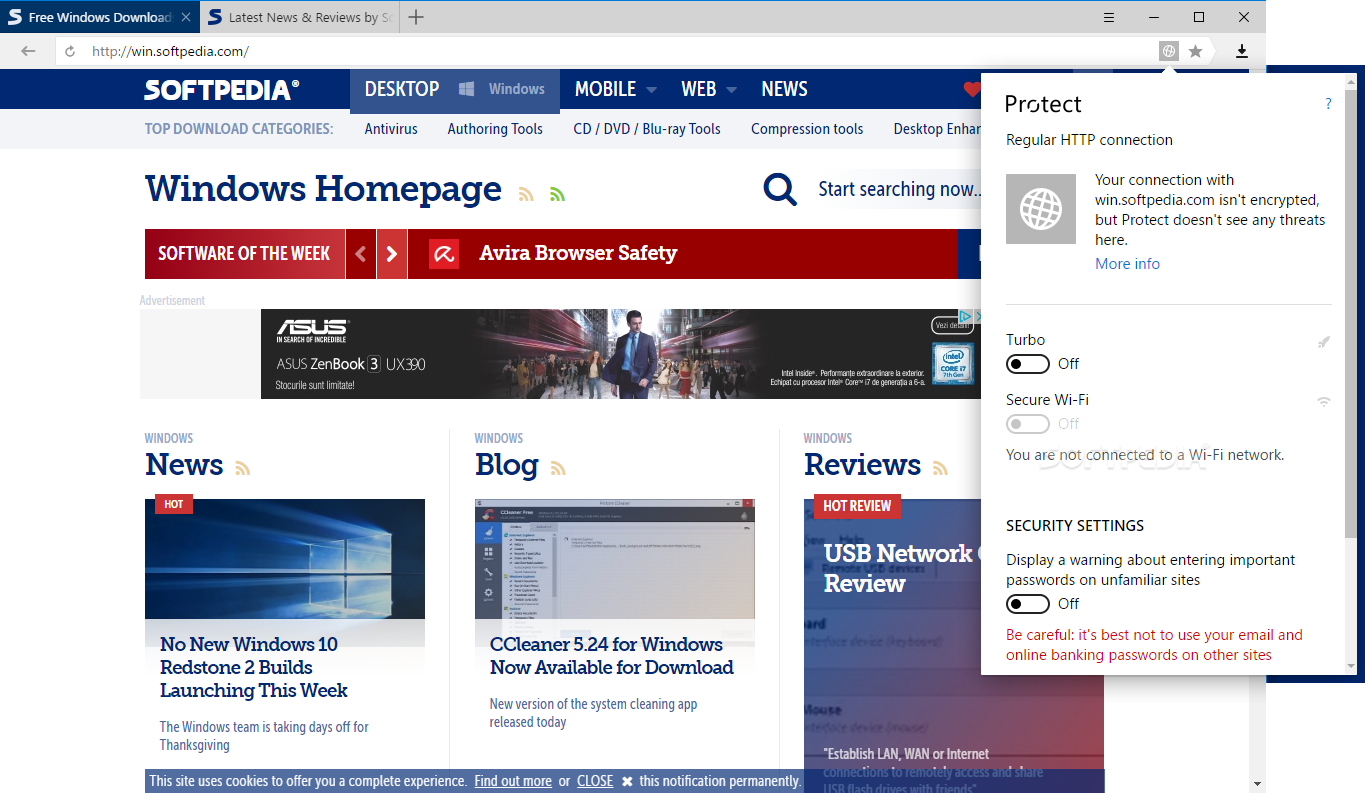Expand the WEB dropdown arrow
Image resolution: width=1365 pixels, height=793 pixels.
731,90
